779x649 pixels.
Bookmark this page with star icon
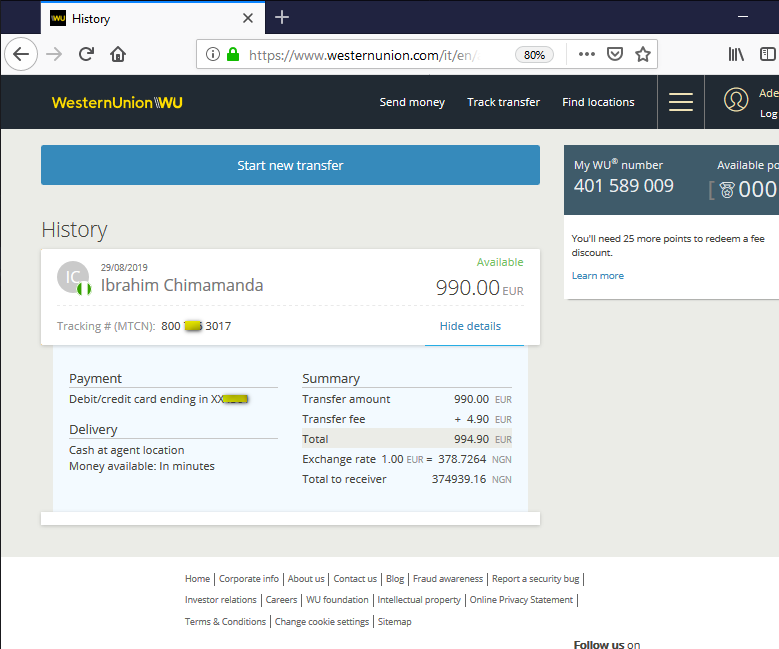point(643,54)
